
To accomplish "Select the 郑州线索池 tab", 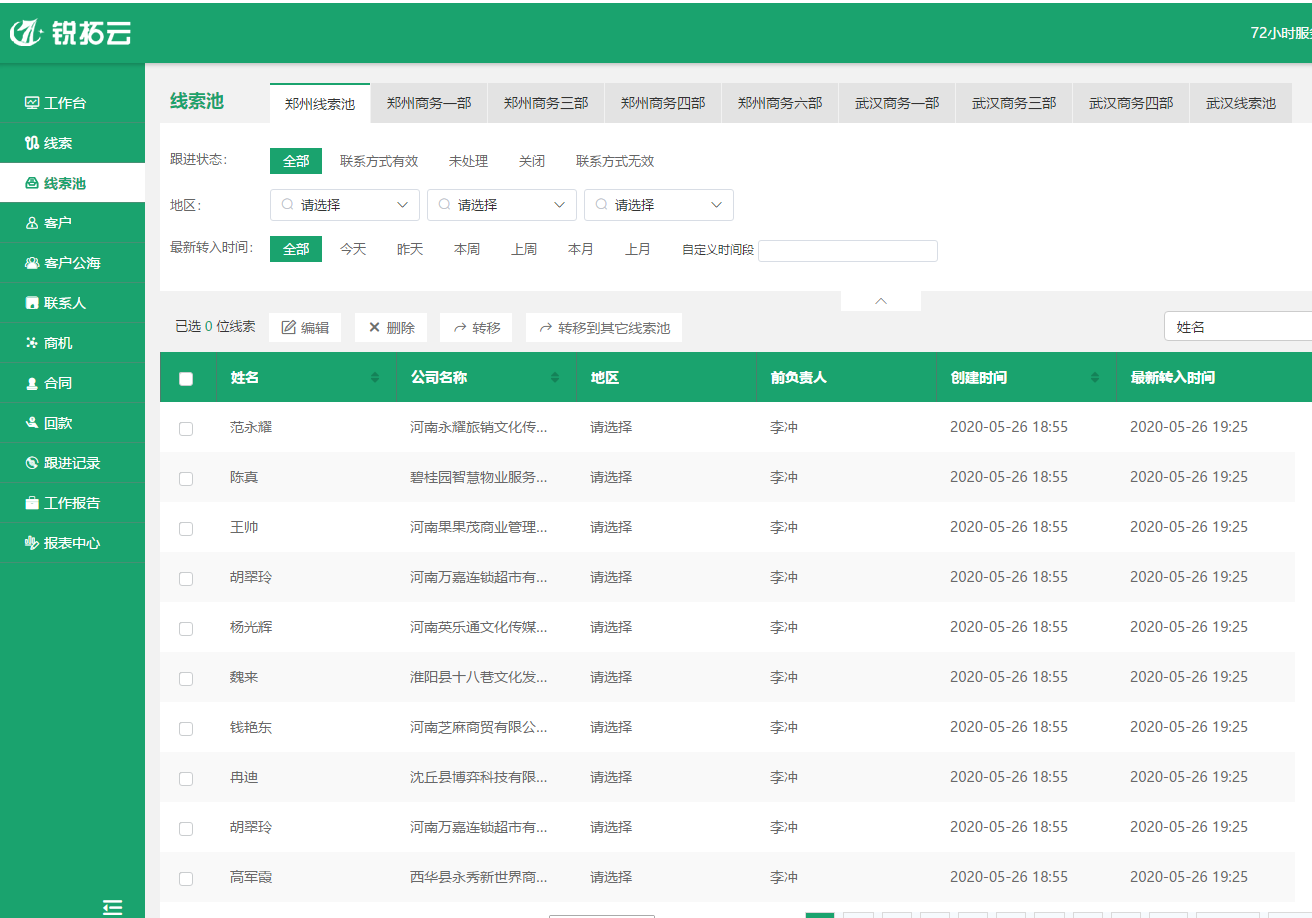I will coord(320,103).
